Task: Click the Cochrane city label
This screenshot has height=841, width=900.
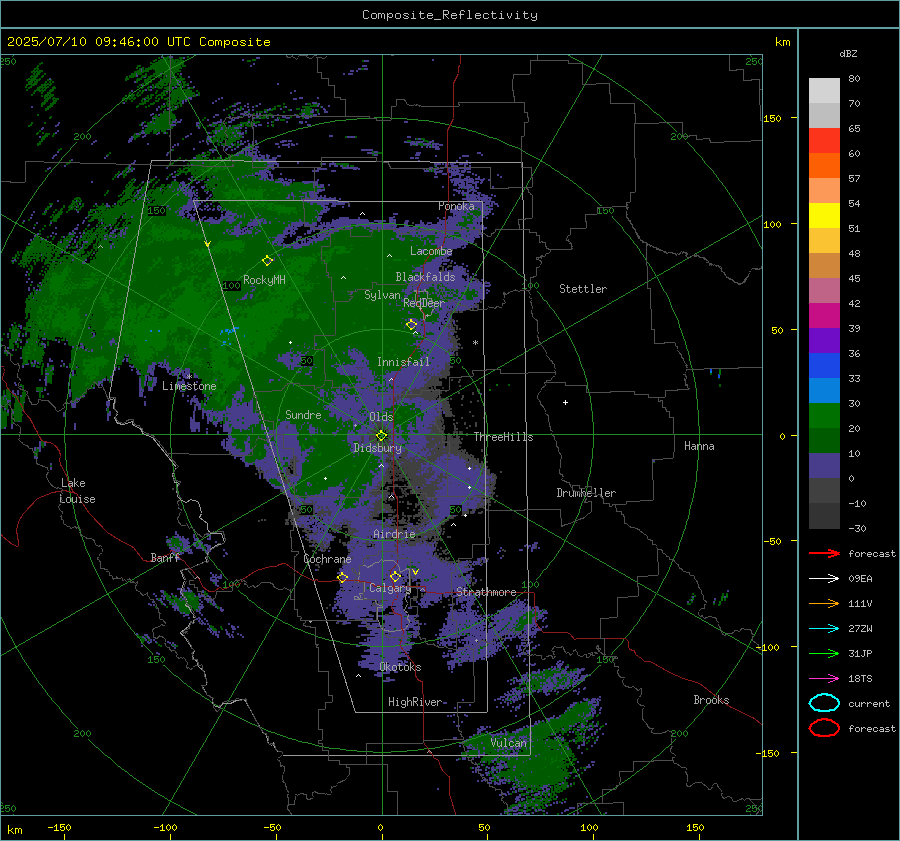Action: point(327,559)
